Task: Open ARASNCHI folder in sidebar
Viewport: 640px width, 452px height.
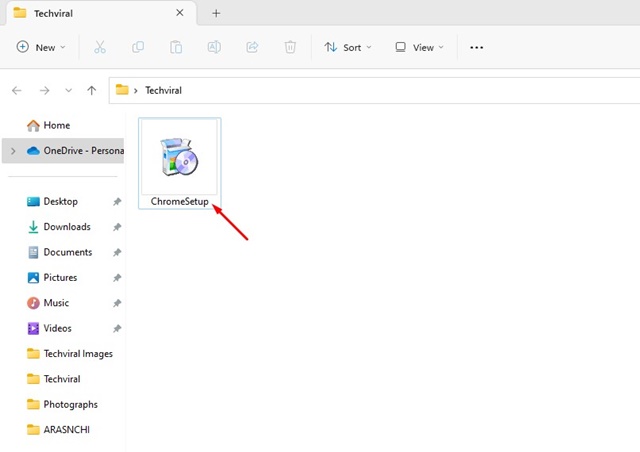Action: (x=66, y=429)
